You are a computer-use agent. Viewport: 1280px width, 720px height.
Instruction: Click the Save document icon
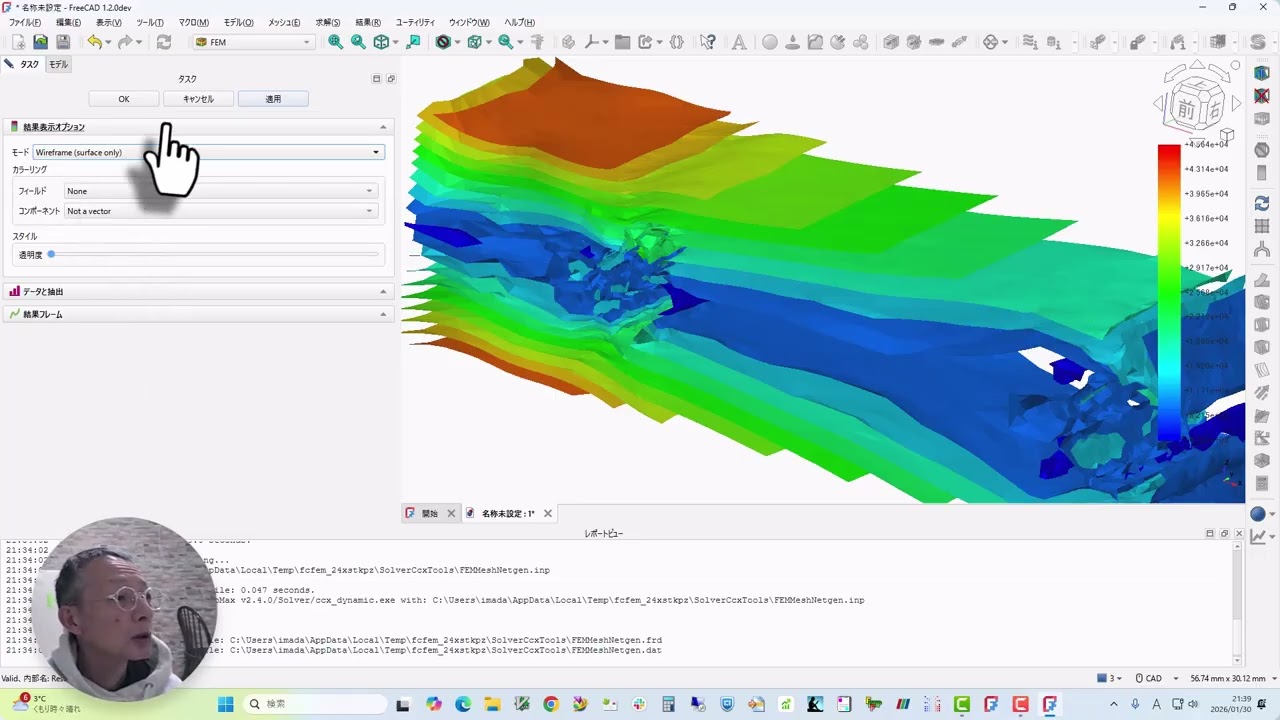coord(63,42)
